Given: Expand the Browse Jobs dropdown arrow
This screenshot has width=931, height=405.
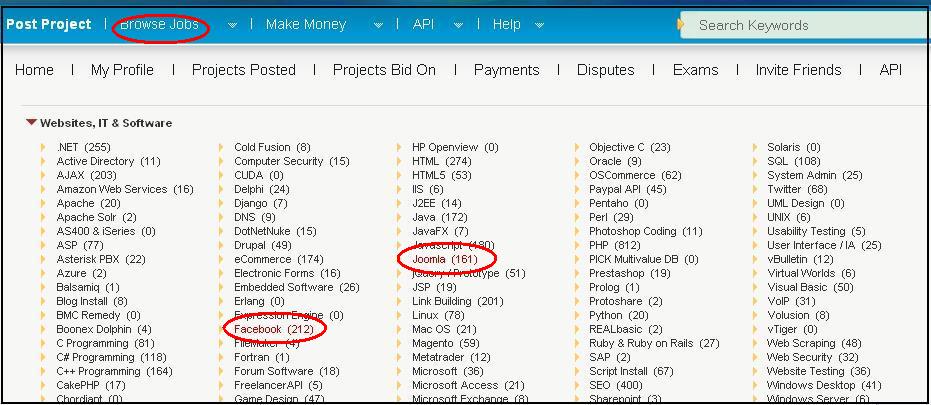Looking at the screenshot, I should pyautogui.click(x=233, y=26).
